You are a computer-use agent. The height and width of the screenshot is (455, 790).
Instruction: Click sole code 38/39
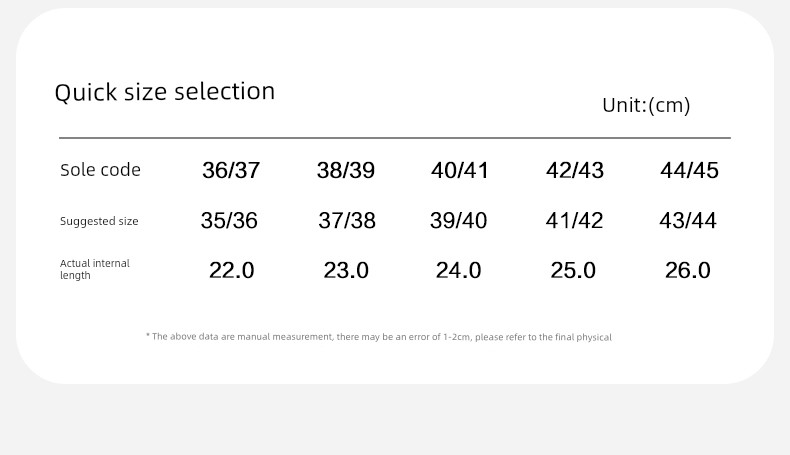(346, 170)
